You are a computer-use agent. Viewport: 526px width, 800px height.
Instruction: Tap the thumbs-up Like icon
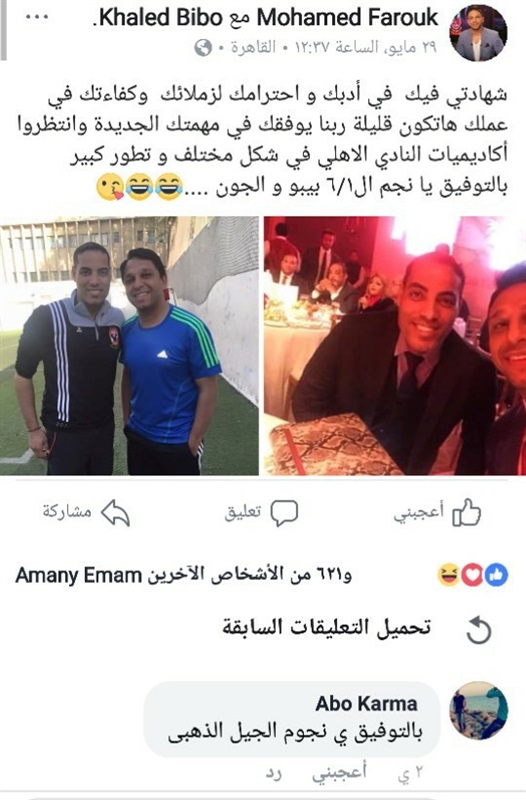[467, 512]
